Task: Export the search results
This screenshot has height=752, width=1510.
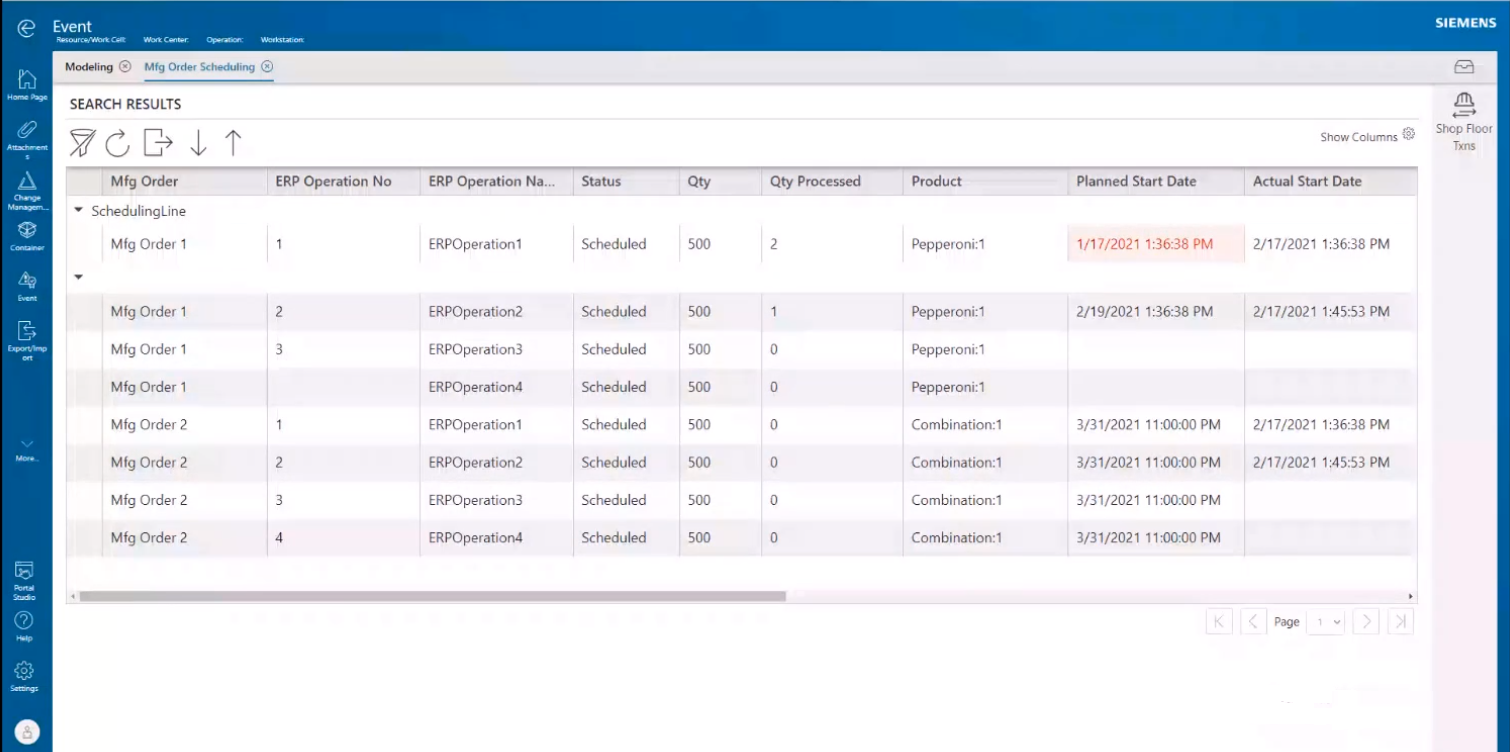Action: [155, 143]
